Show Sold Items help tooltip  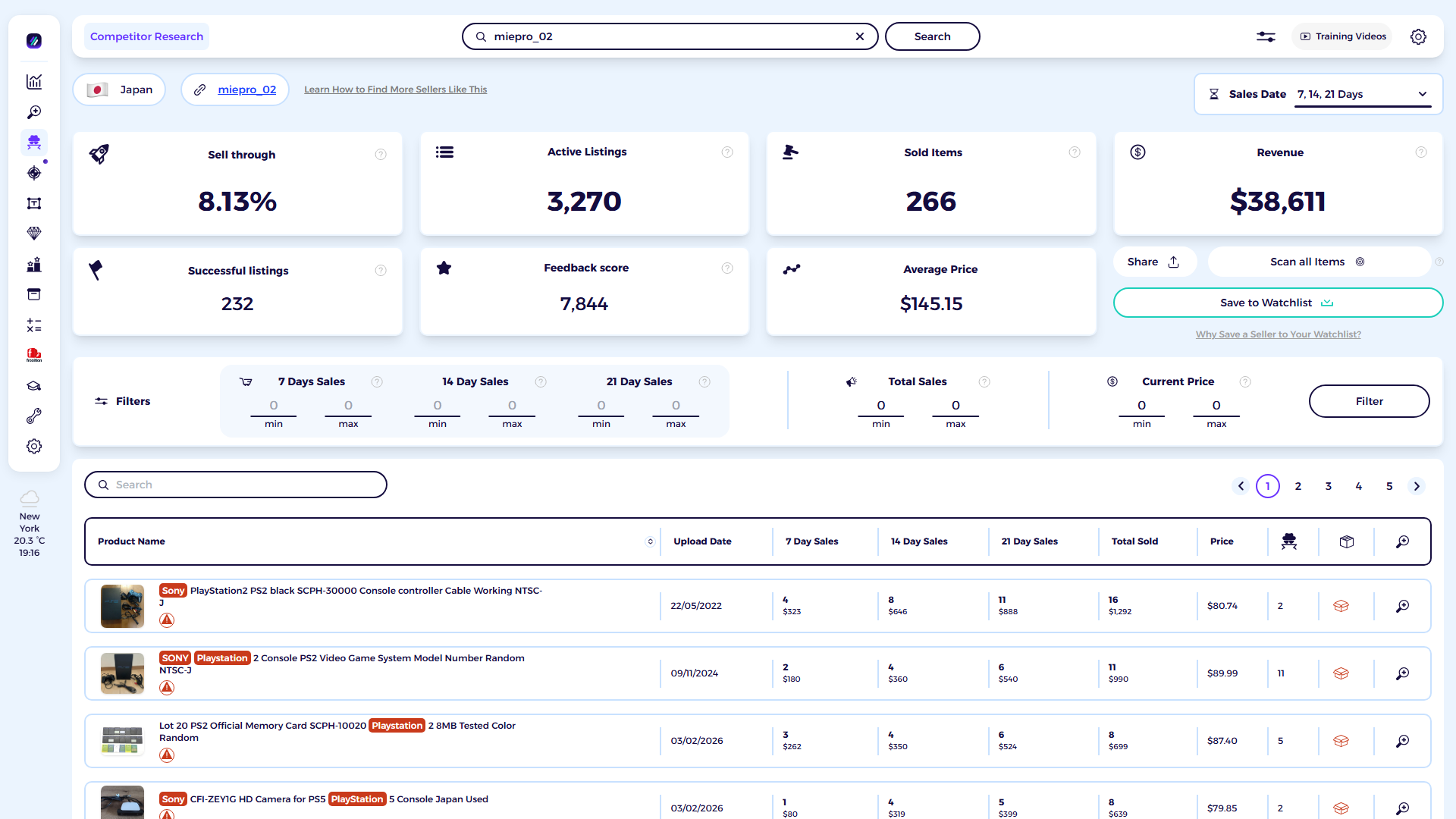tap(1075, 152)
